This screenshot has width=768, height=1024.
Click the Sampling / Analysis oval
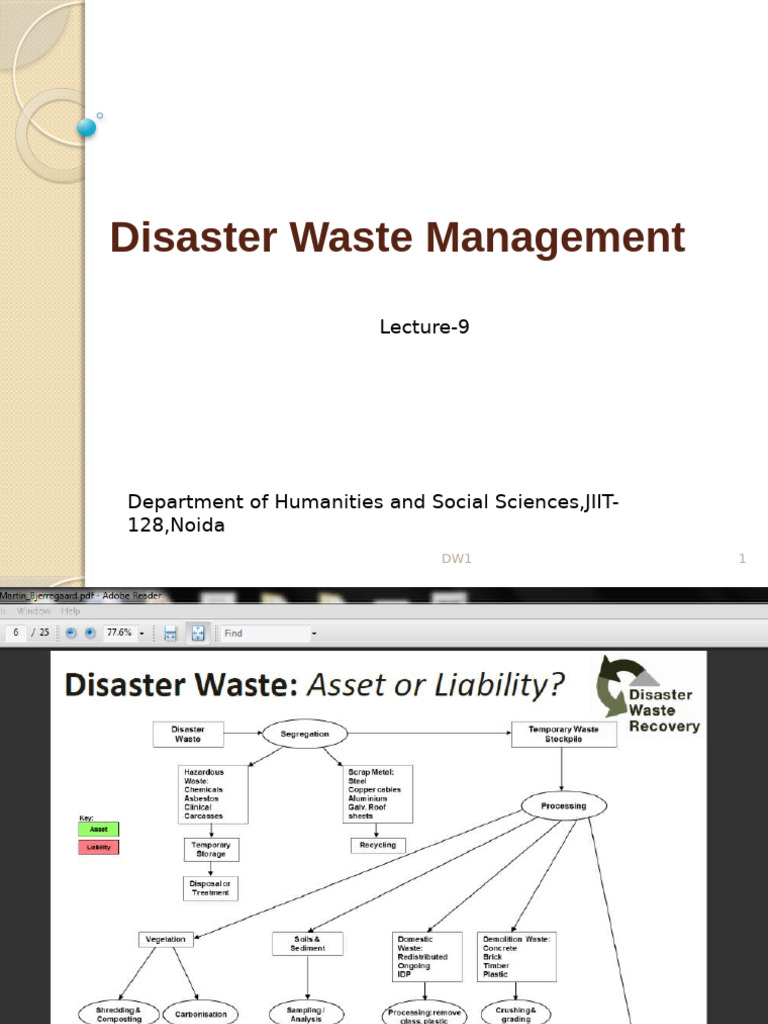pos(306,1014)
